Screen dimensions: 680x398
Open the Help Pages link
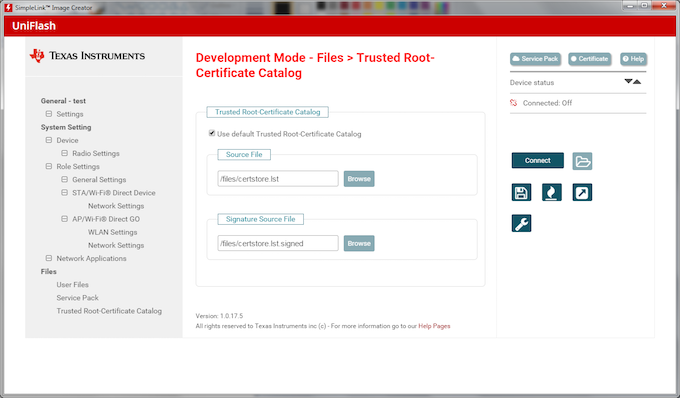tap(434, 326)
